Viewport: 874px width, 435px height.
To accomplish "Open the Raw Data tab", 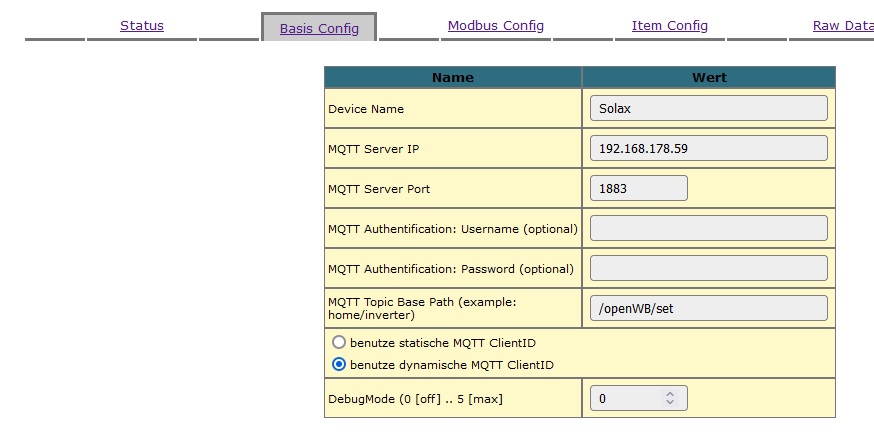I will (843, 26).
